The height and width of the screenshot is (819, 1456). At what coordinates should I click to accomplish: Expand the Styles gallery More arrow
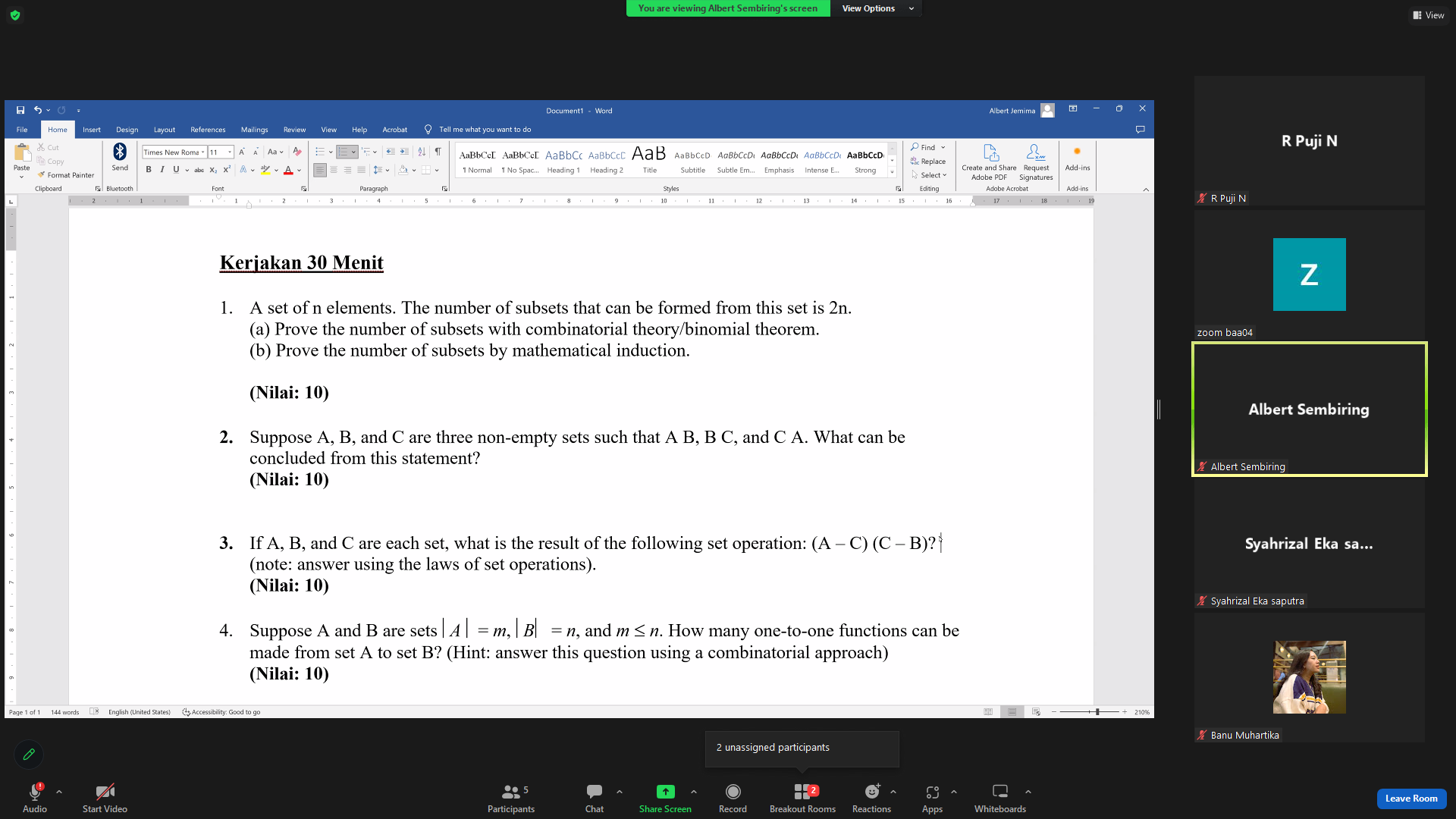point(892,173)
